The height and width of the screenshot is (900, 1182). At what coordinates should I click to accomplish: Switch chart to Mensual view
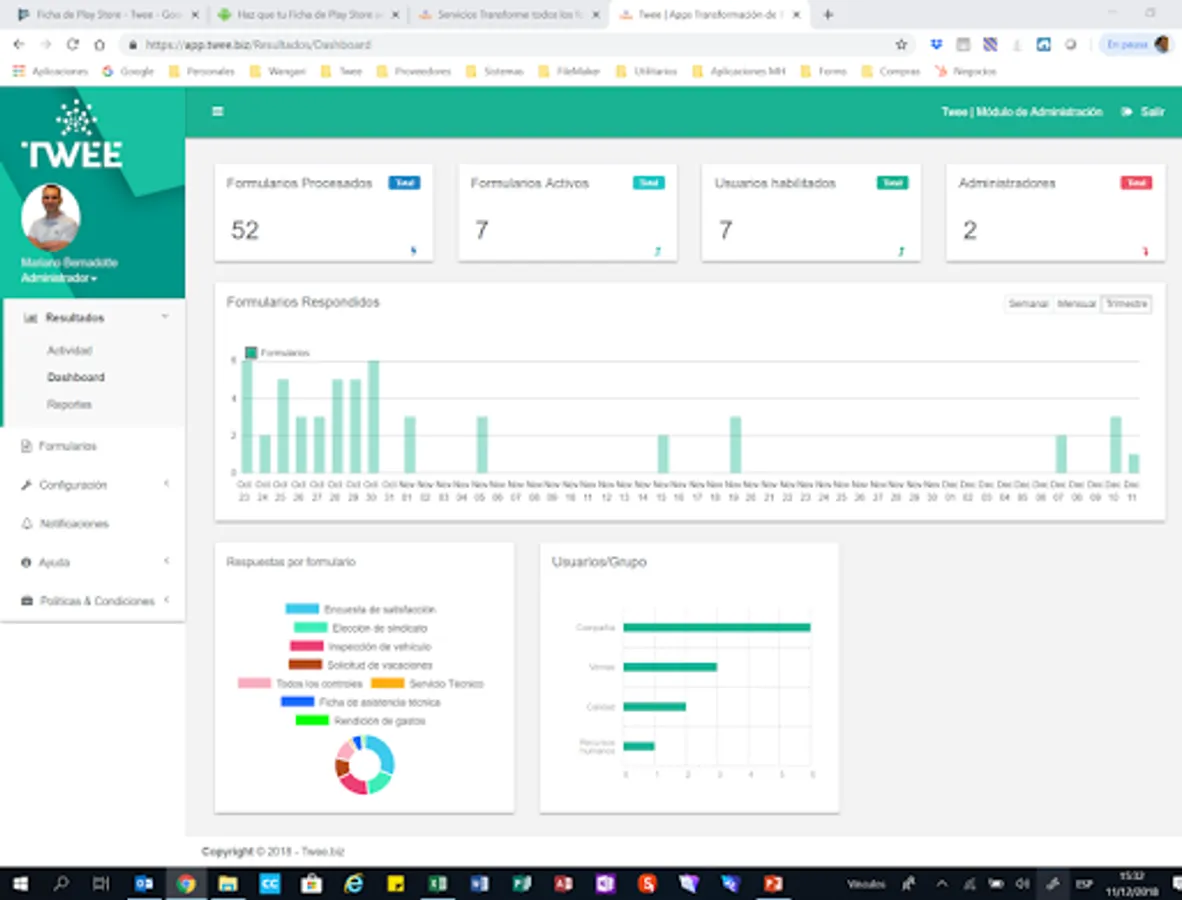(x=1077, y=304)
